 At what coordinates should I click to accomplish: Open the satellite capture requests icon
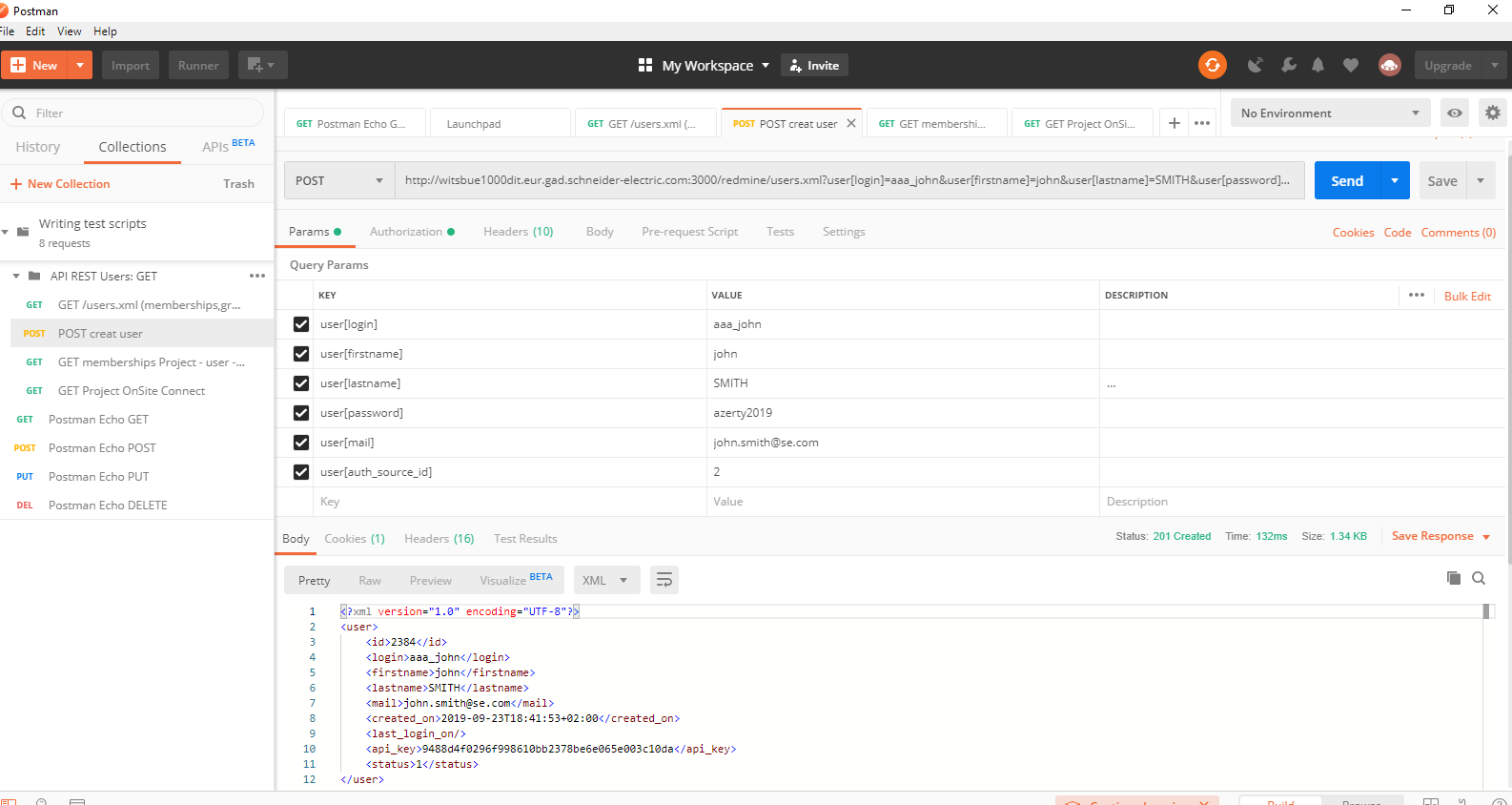pyautogui.click(x=1256, y=65)
